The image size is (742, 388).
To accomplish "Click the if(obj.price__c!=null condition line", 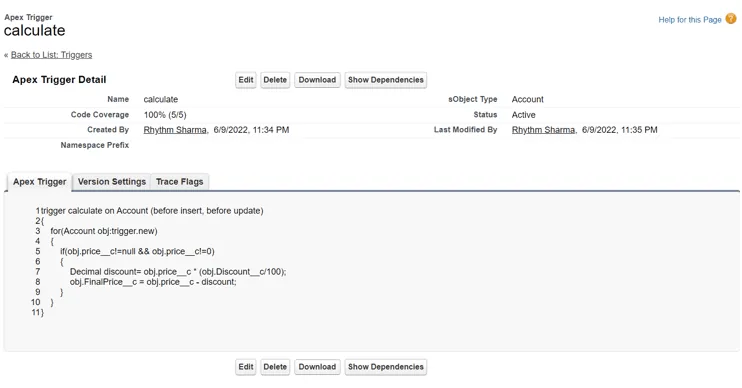I will pos(137,252).
